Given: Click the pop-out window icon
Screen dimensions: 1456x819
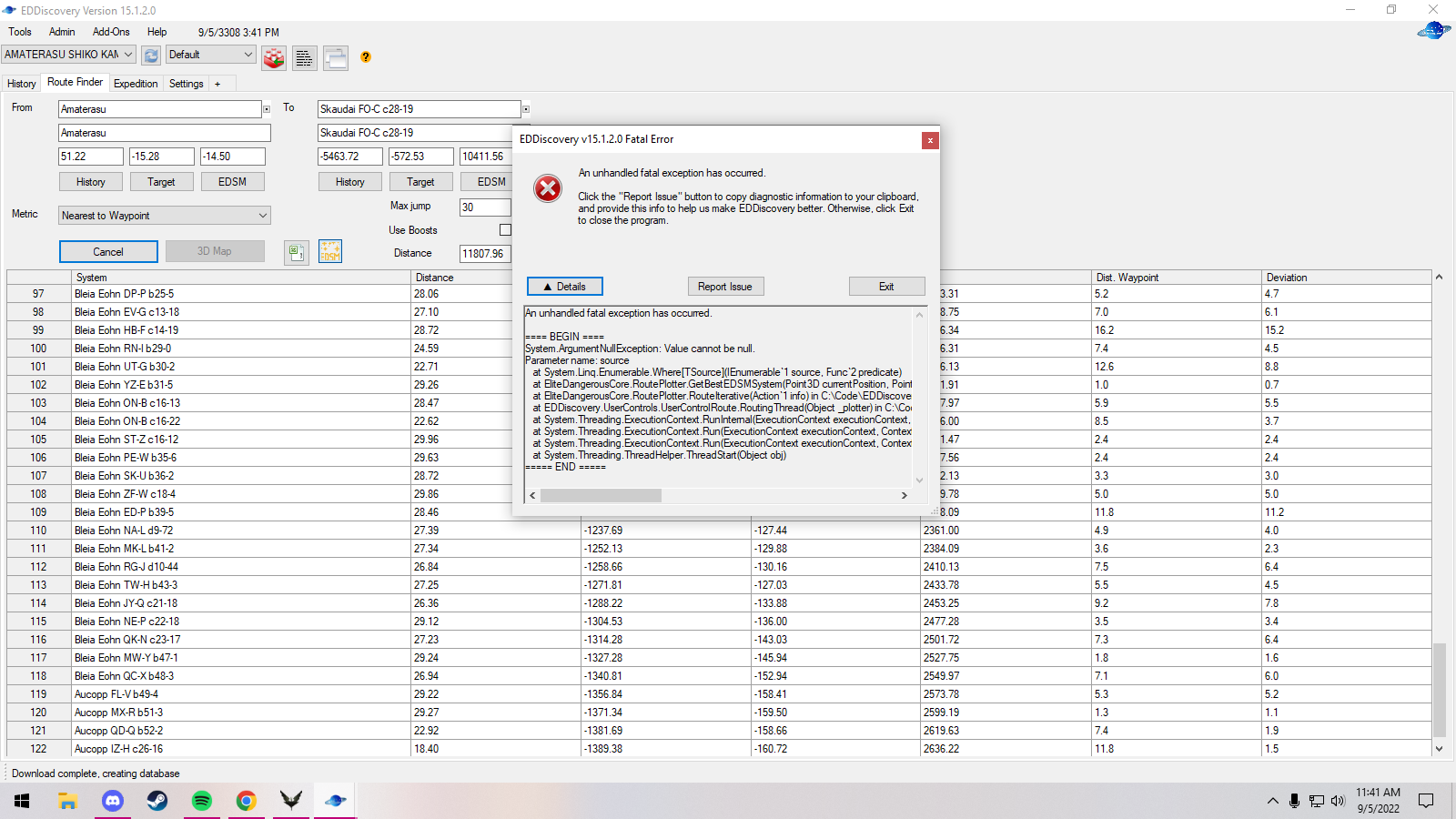Looking at the screenshot, I should (336, 57).
